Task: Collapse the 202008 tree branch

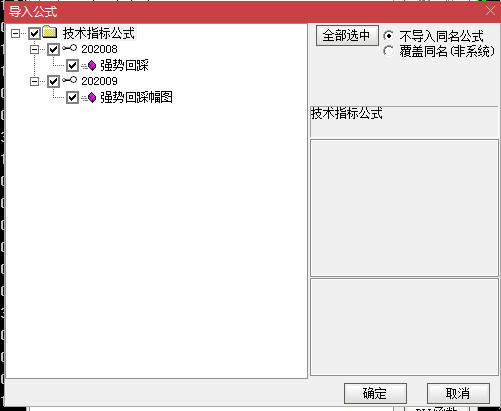Action: pos(34,49)
